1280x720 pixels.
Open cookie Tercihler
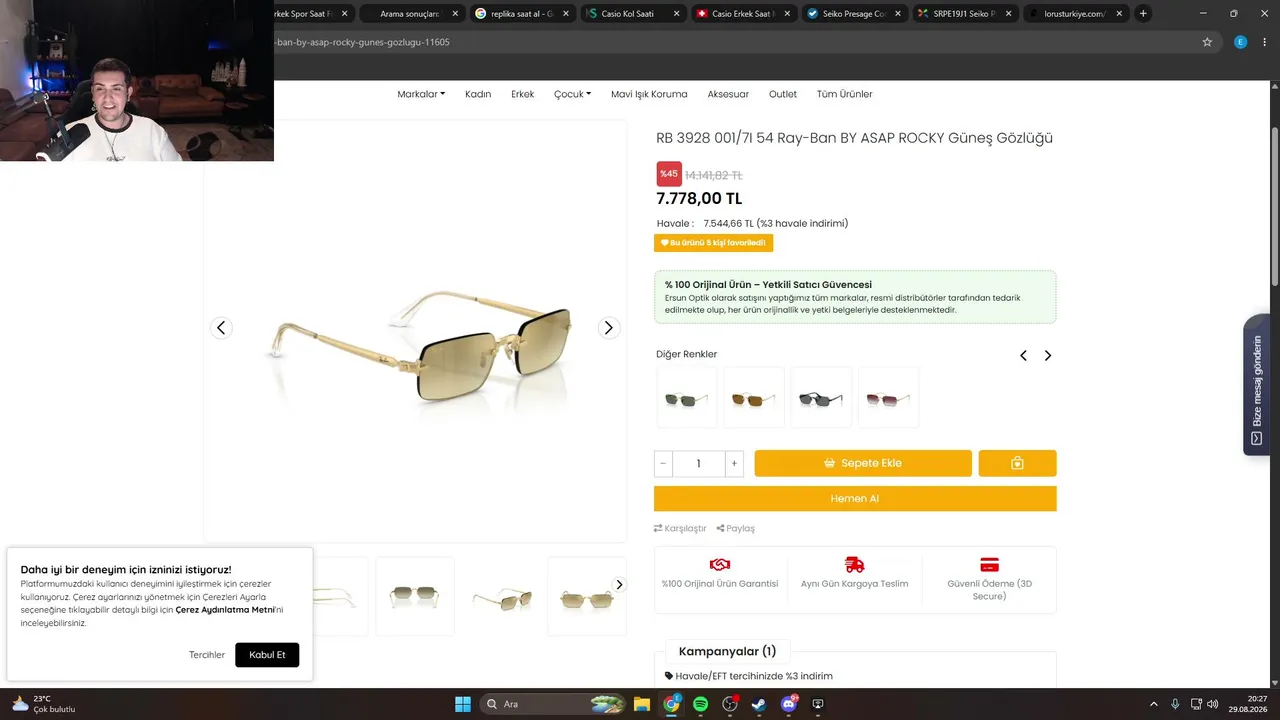coord(207,655)
